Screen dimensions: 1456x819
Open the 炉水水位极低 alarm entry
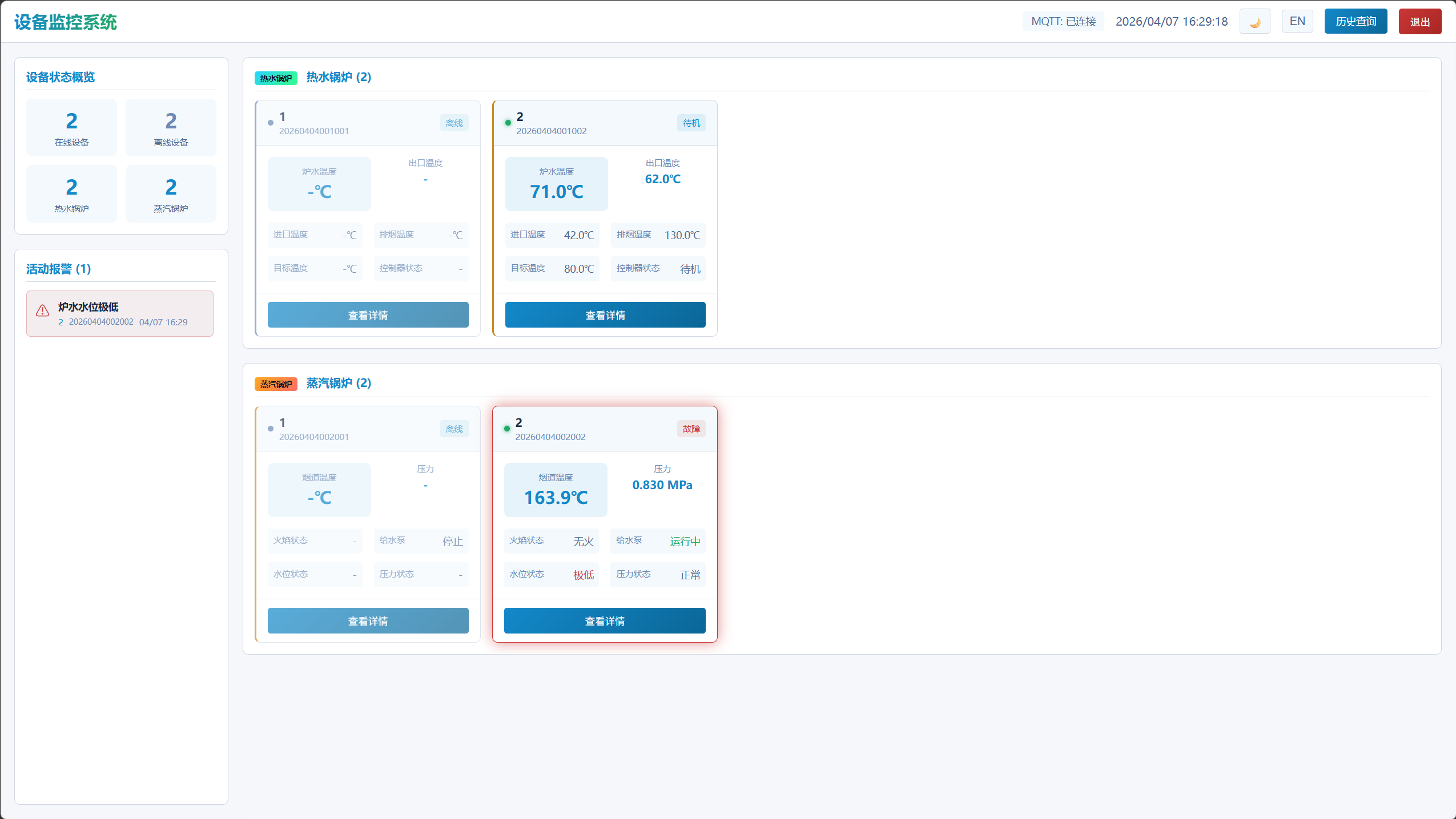[x=120, y=313]
